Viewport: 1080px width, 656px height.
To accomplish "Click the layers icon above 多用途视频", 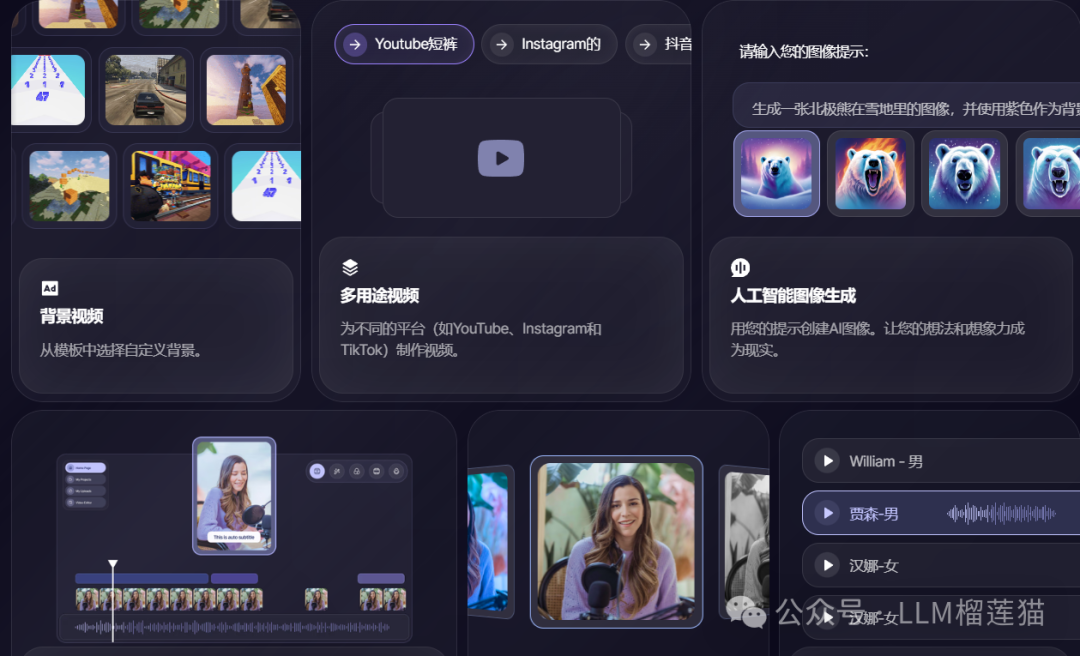I will (x=350, y=267).
